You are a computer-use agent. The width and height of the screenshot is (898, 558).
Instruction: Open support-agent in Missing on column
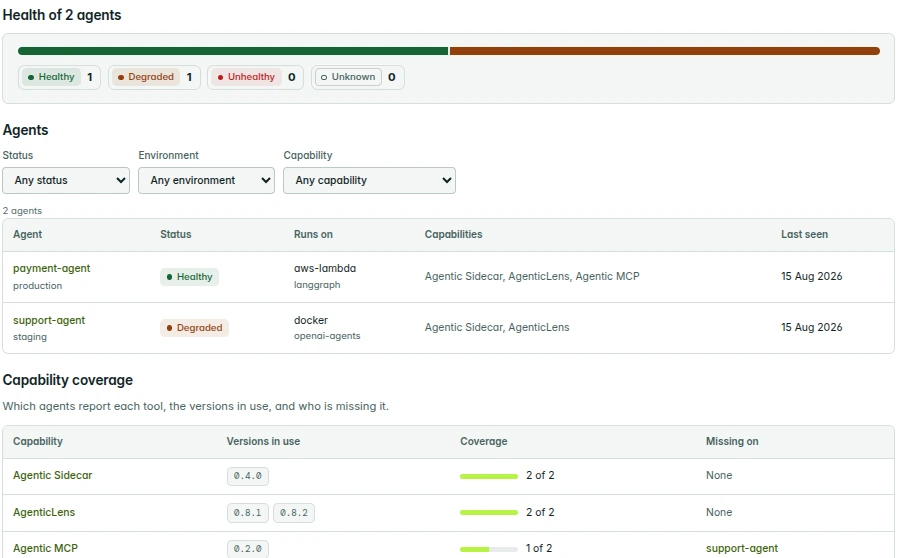(x=742, y=548)
